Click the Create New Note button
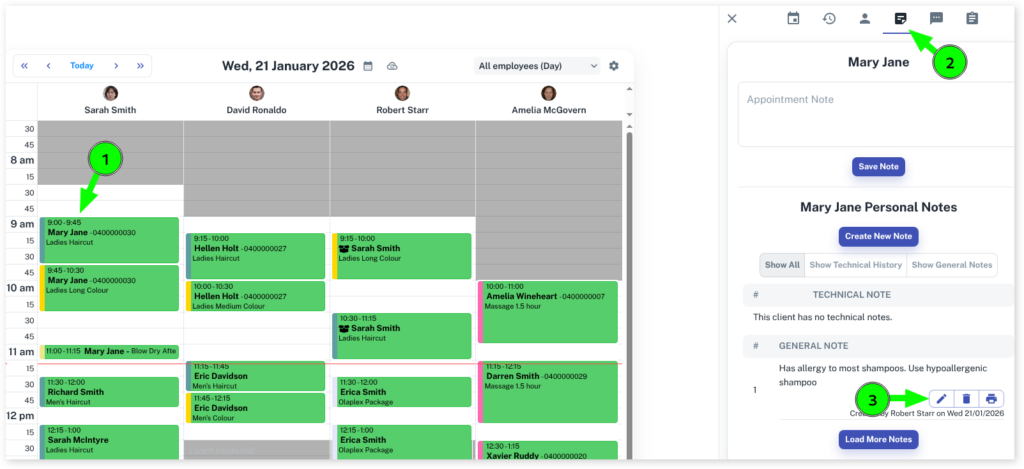Image resolution: width=1024 pixels, height=469 pixels. pos(878,237)
